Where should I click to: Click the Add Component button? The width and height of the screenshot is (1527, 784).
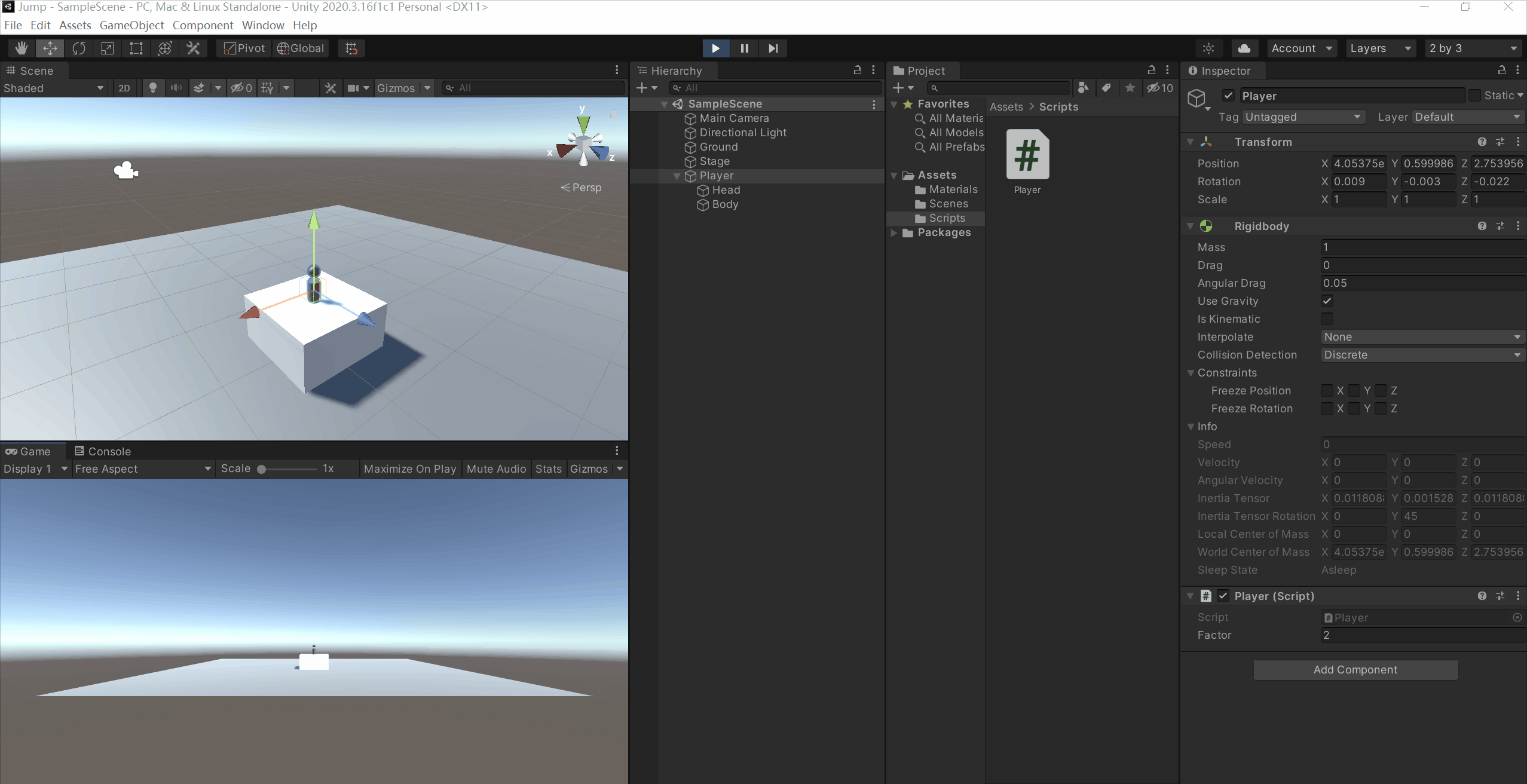[x=1355, y=670]
